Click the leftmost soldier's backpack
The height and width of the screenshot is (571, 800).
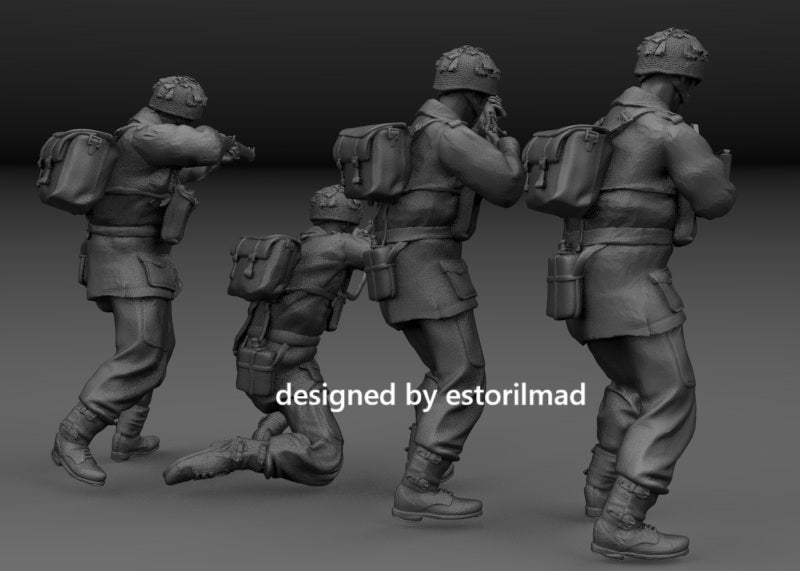77,171
